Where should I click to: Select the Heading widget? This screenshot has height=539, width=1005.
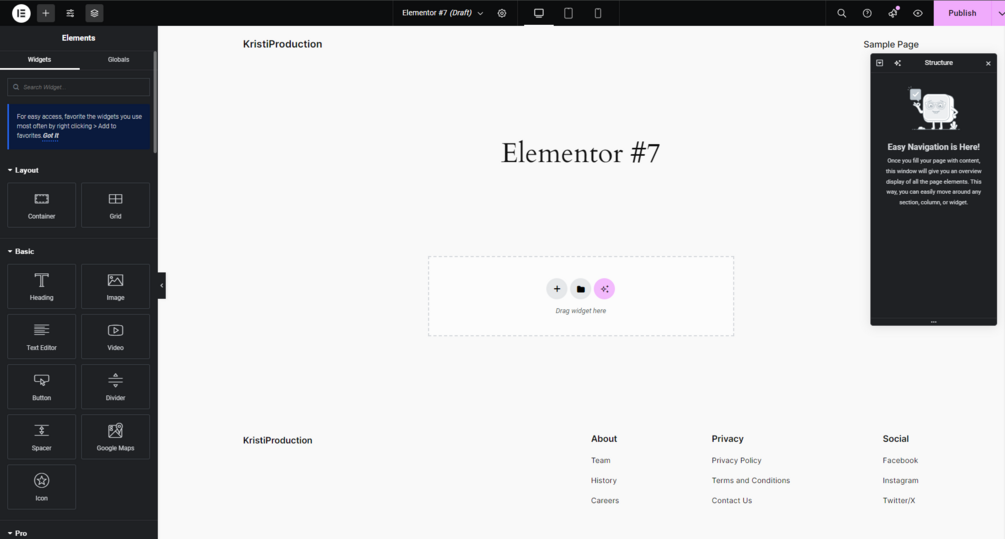42,286
